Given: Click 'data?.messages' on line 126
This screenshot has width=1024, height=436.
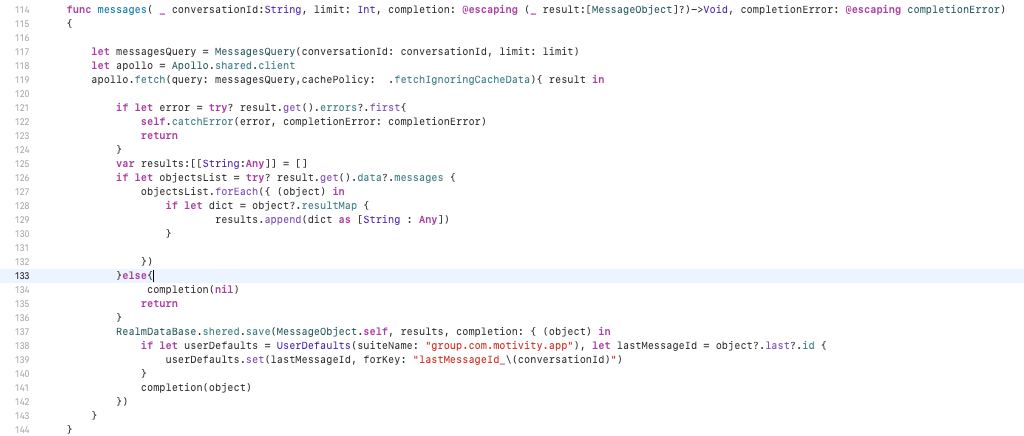Looking at the screenshot, I should [400, 178].
